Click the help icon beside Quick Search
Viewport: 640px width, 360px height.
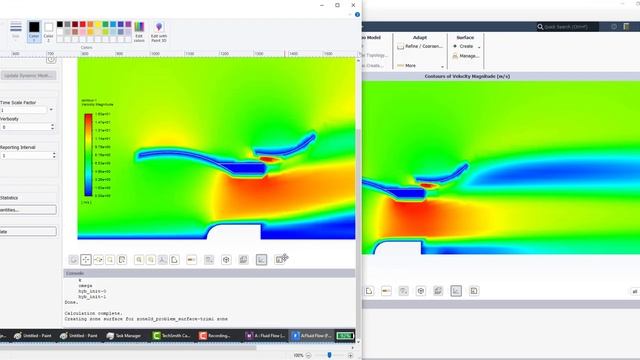pos(613,27)
